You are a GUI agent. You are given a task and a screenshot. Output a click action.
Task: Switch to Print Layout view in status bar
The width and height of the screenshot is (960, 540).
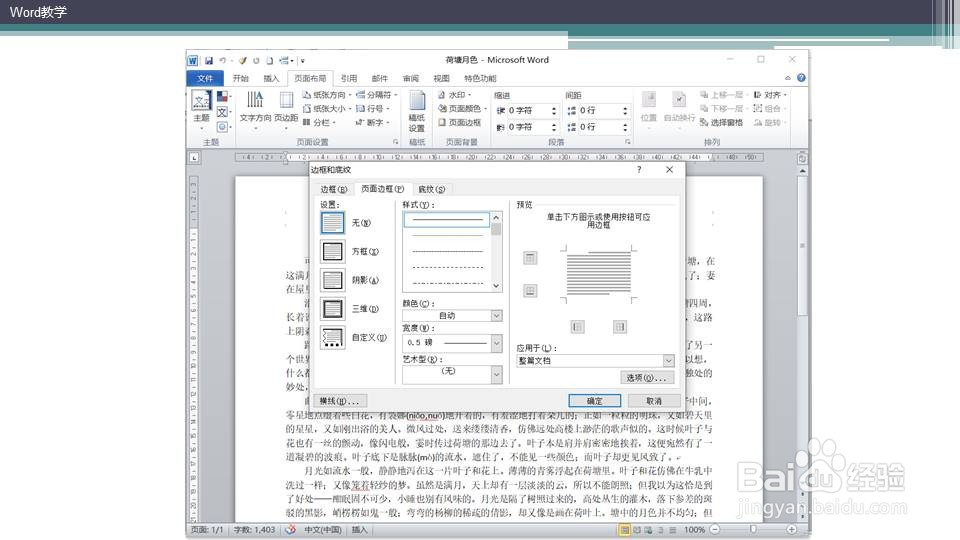tap(624, 530)
